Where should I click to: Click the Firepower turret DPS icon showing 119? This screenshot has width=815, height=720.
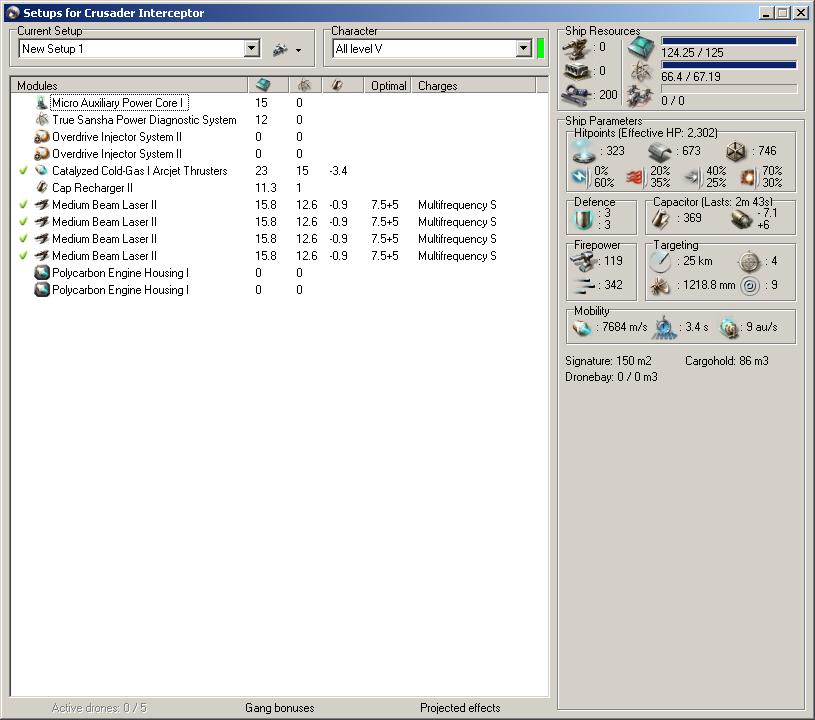(583, 261)
